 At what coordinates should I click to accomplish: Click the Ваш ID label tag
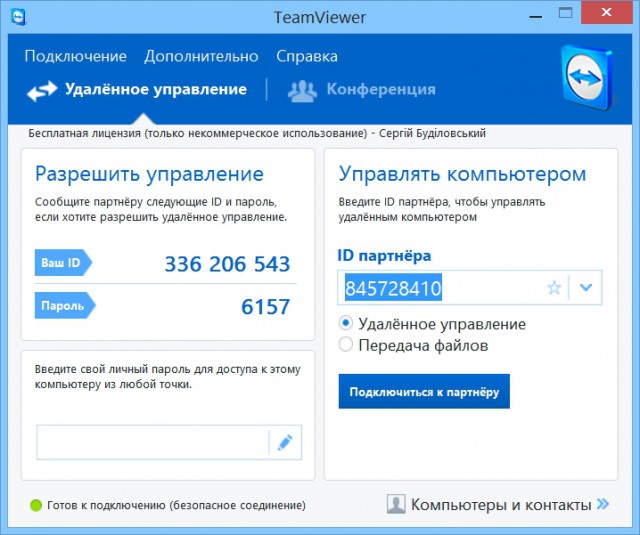63,262
